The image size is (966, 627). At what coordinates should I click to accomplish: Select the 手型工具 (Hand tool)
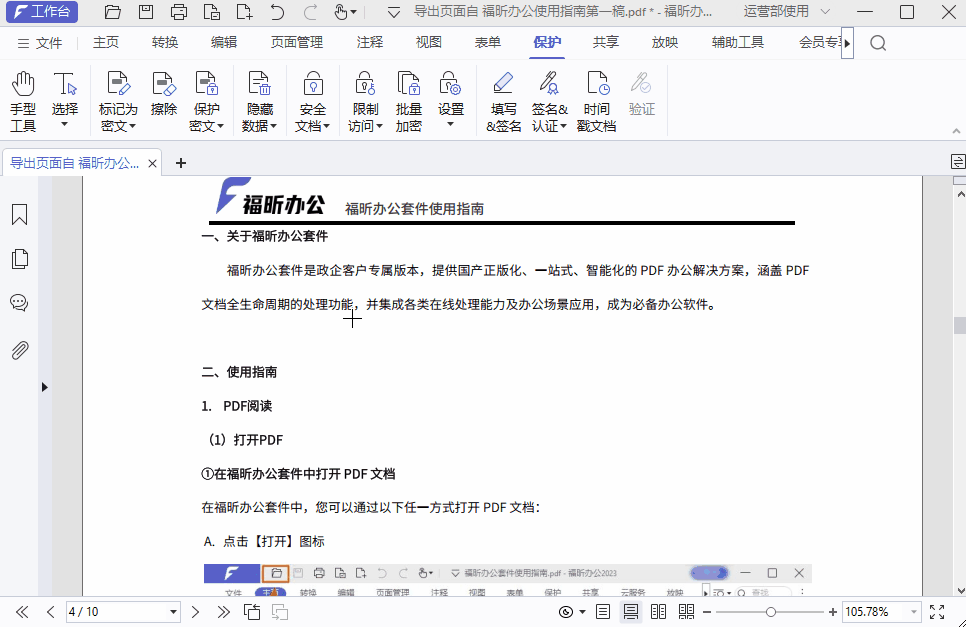point(22,97)
